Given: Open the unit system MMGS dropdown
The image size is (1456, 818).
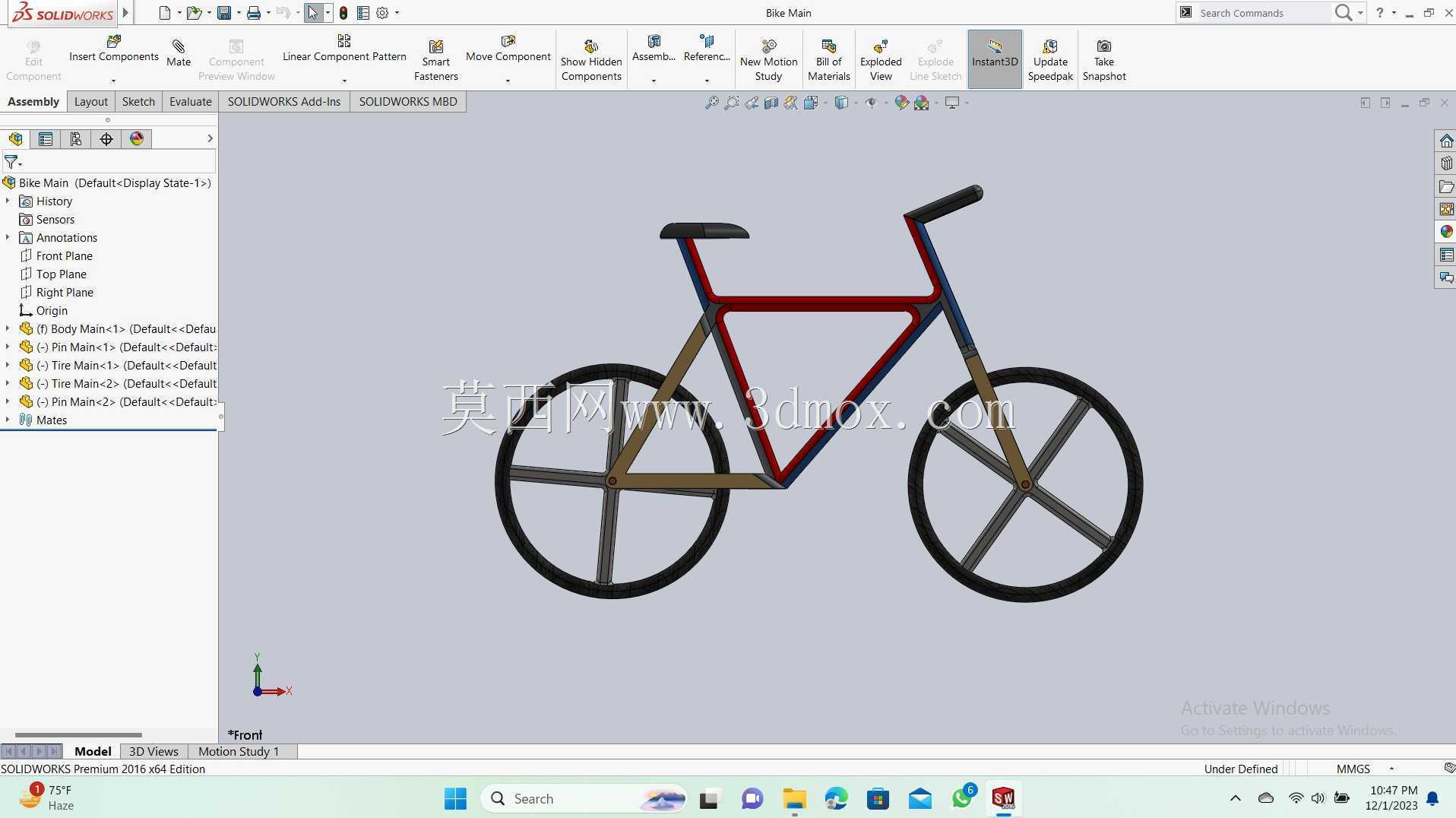Looking at the screenshot, I should [1391, 769].
